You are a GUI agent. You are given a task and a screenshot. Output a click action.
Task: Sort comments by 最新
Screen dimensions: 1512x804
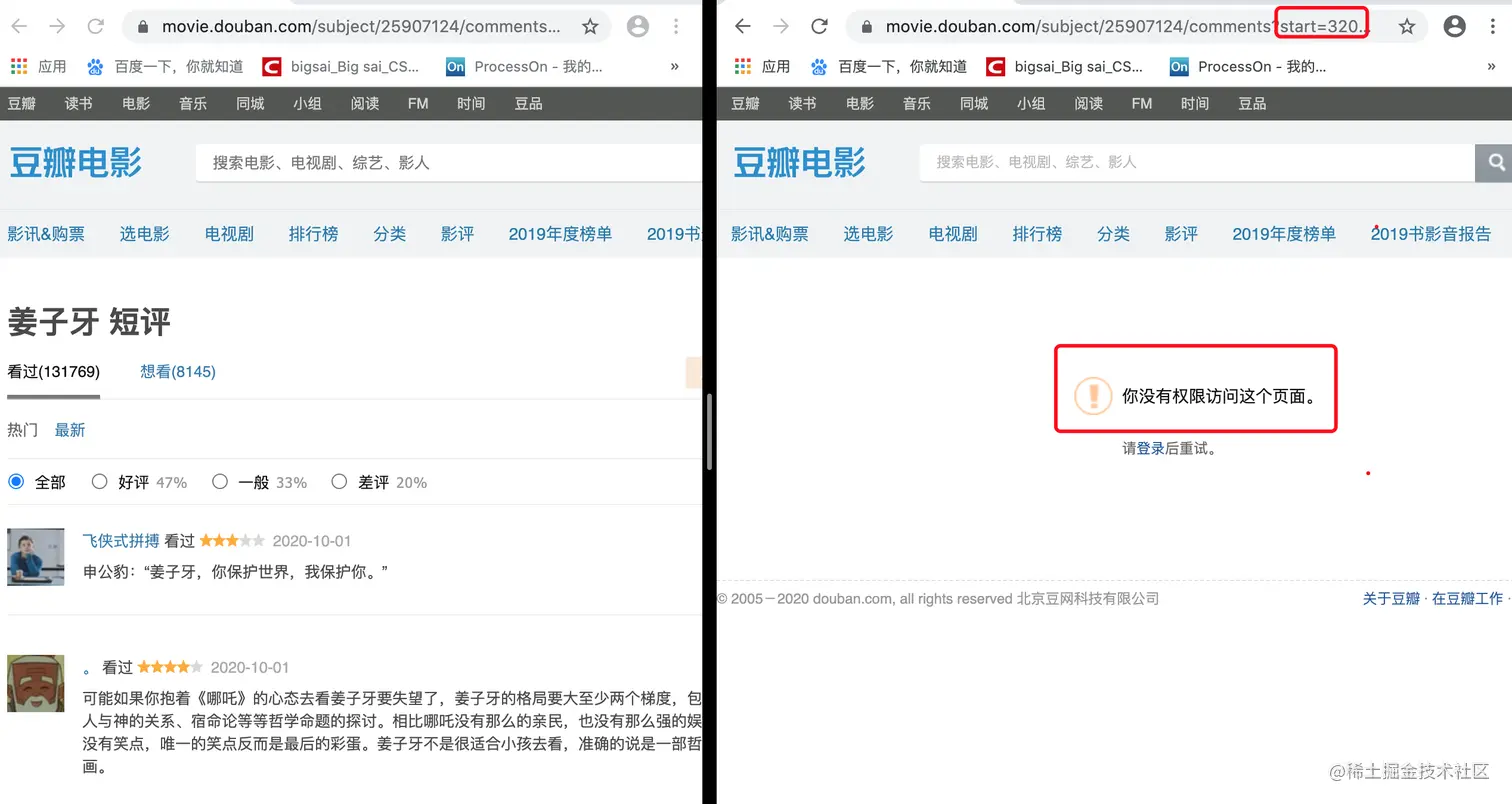coord(70,430)
